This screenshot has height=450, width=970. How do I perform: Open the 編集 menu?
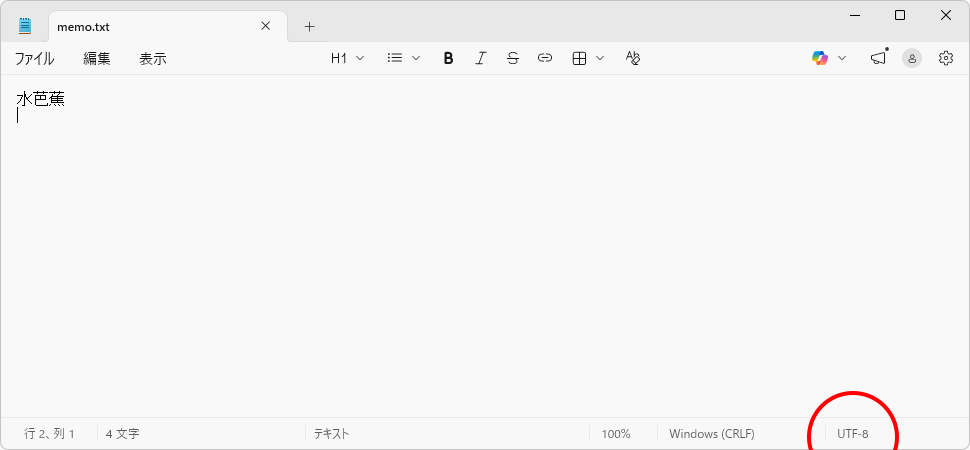click(x=97, y=59)
